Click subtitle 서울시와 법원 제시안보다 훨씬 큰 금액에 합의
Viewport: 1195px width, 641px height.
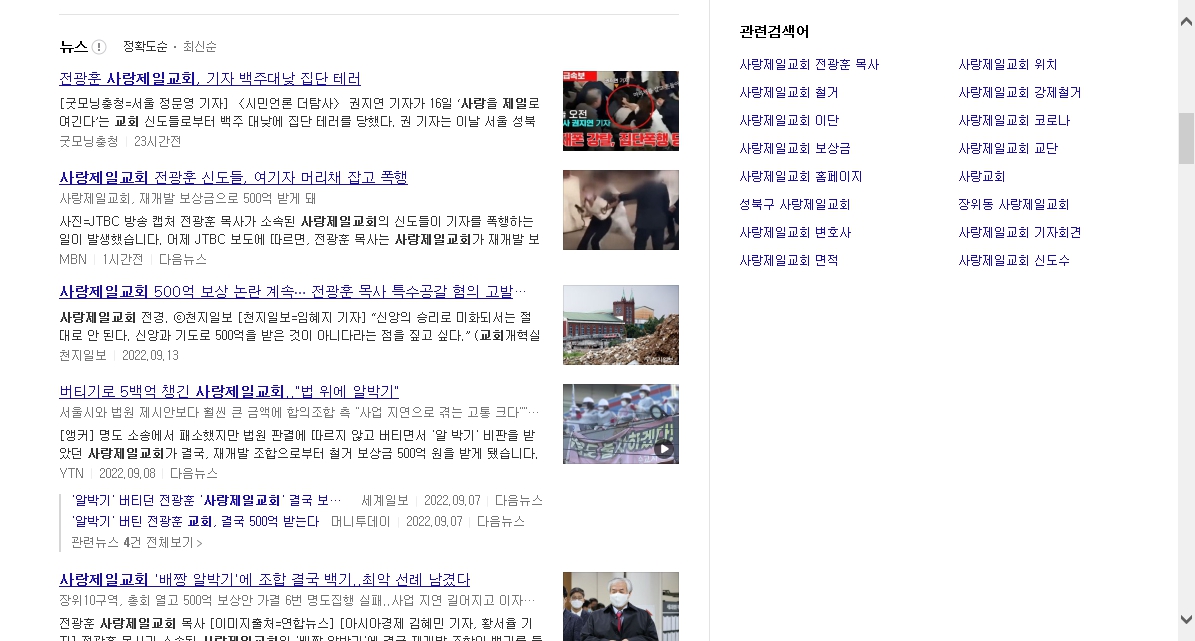299,412
